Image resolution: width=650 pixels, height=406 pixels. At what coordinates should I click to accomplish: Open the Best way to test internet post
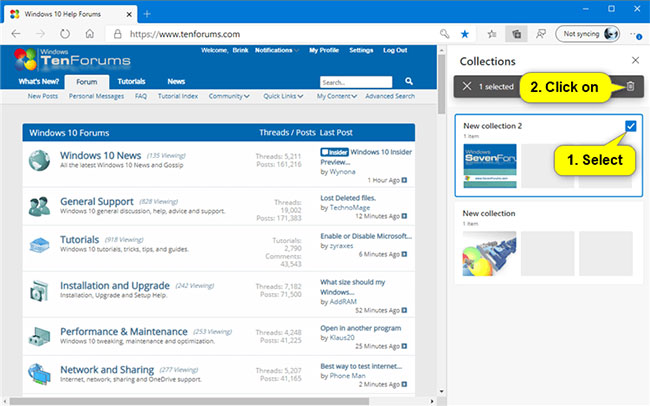[361, 366]
